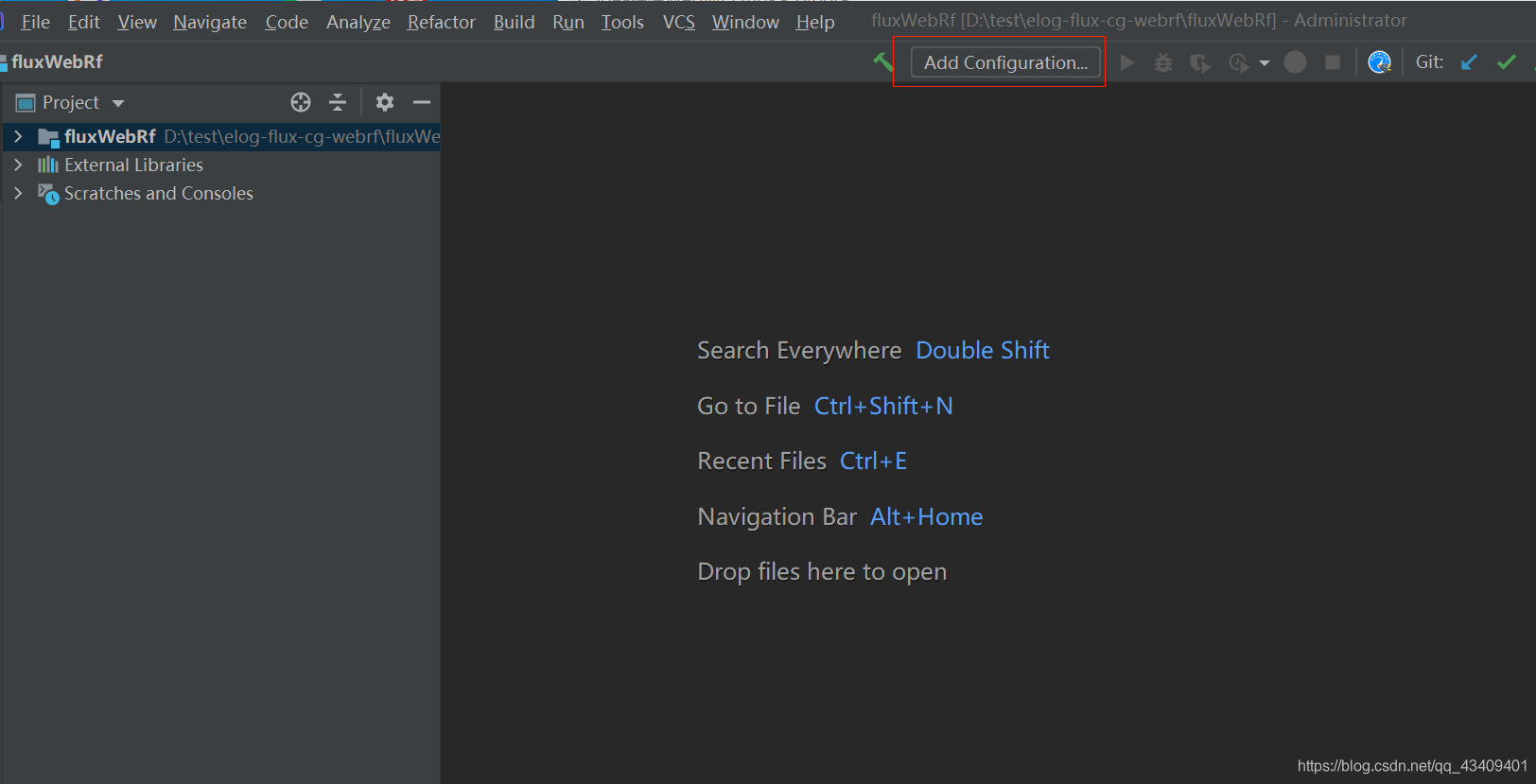Click the Git Commit checkmark icon

[x=1507, y=62]
